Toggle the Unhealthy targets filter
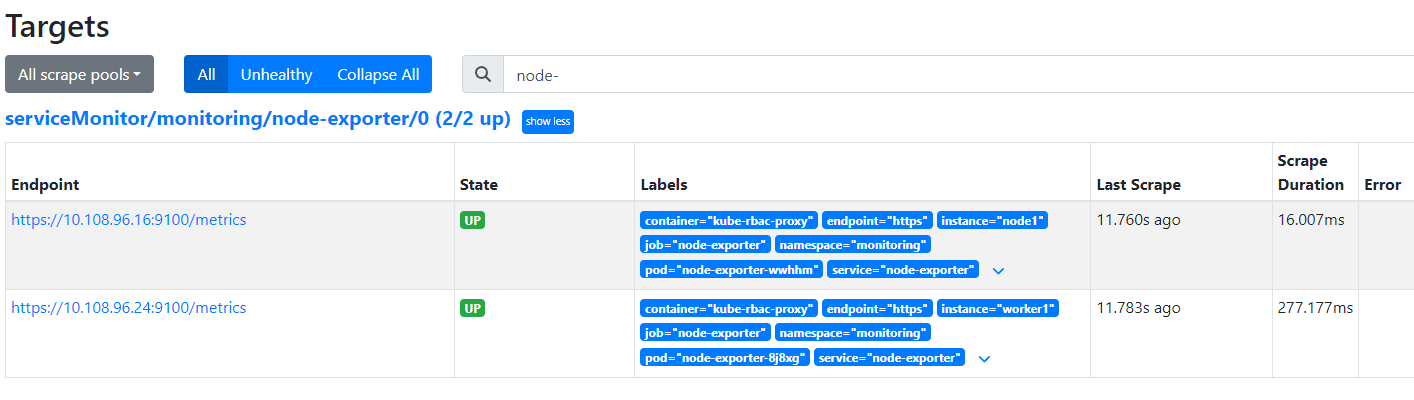 coord(276,75)
